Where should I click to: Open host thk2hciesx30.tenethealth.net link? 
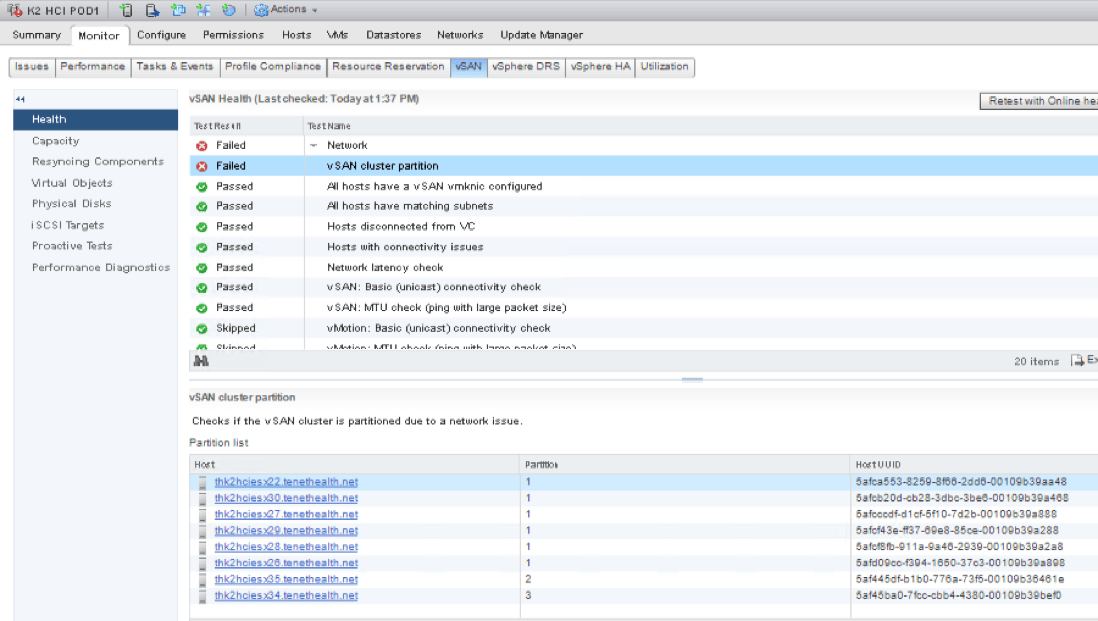click(286, 498)
